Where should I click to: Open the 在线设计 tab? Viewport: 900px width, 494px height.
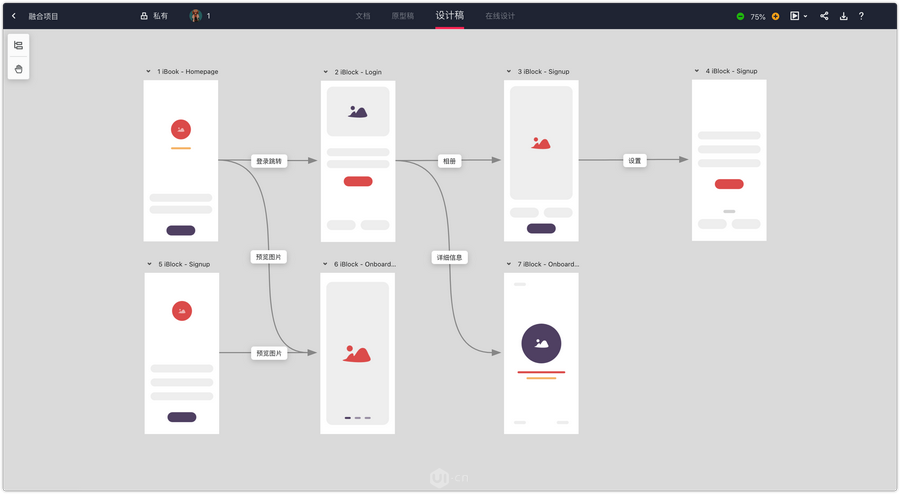point(500,16)
